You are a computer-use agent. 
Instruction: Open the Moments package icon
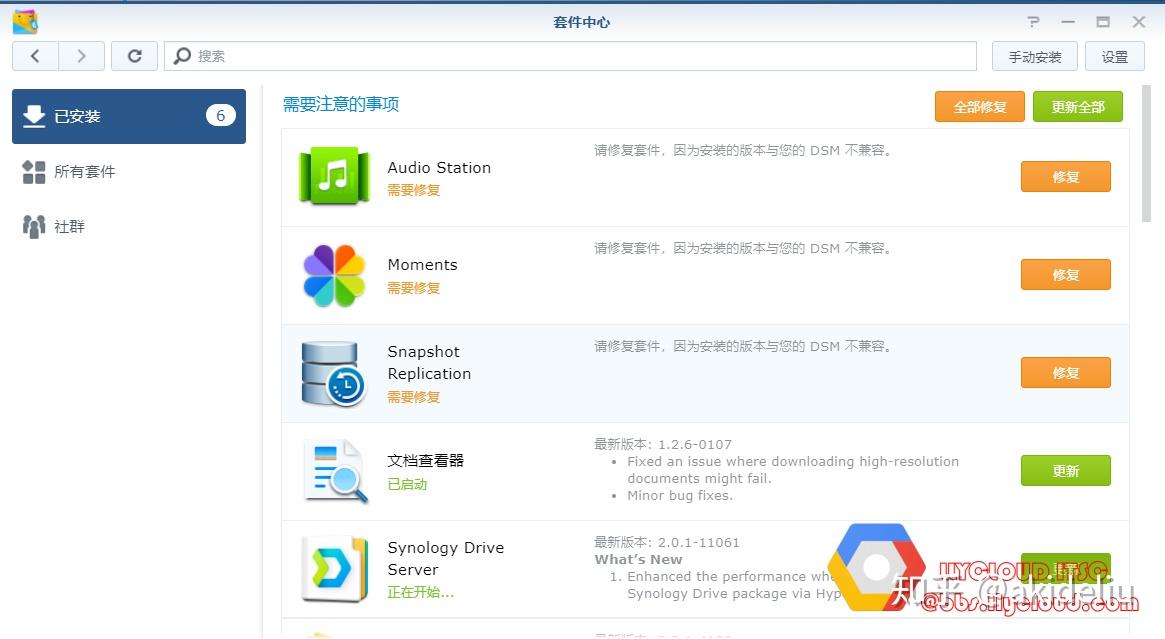click(x=334, y=275)
